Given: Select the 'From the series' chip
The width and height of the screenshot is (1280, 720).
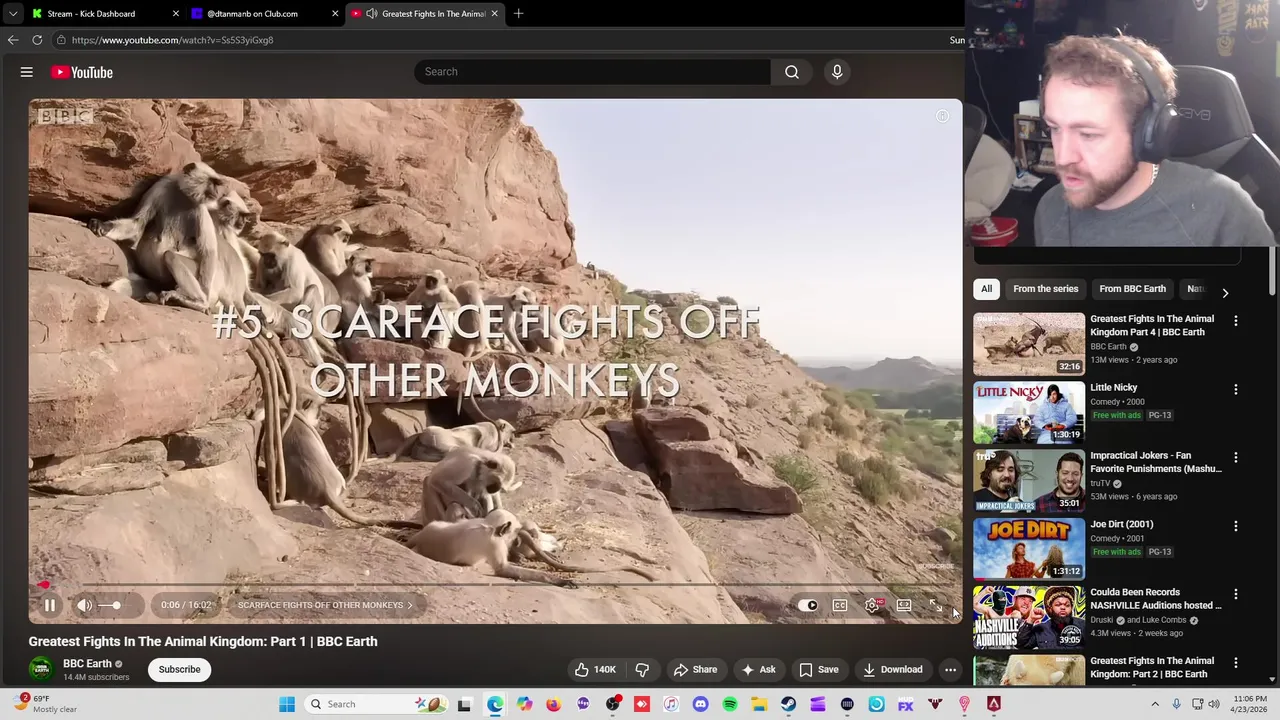Looking at the screenshot, I should pyautogui.click(x=1046, y=289).
